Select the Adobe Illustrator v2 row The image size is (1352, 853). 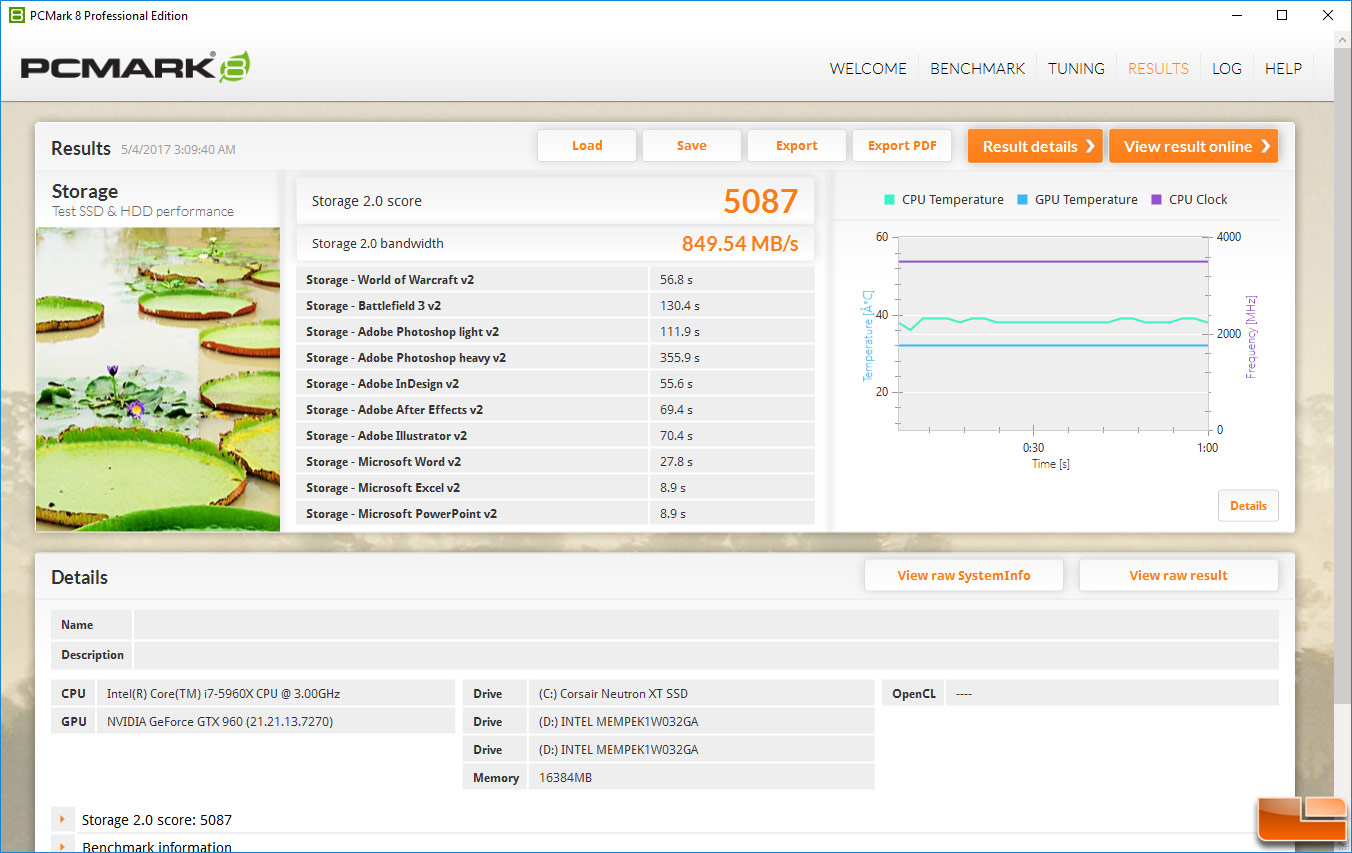(x=555, y=436)
